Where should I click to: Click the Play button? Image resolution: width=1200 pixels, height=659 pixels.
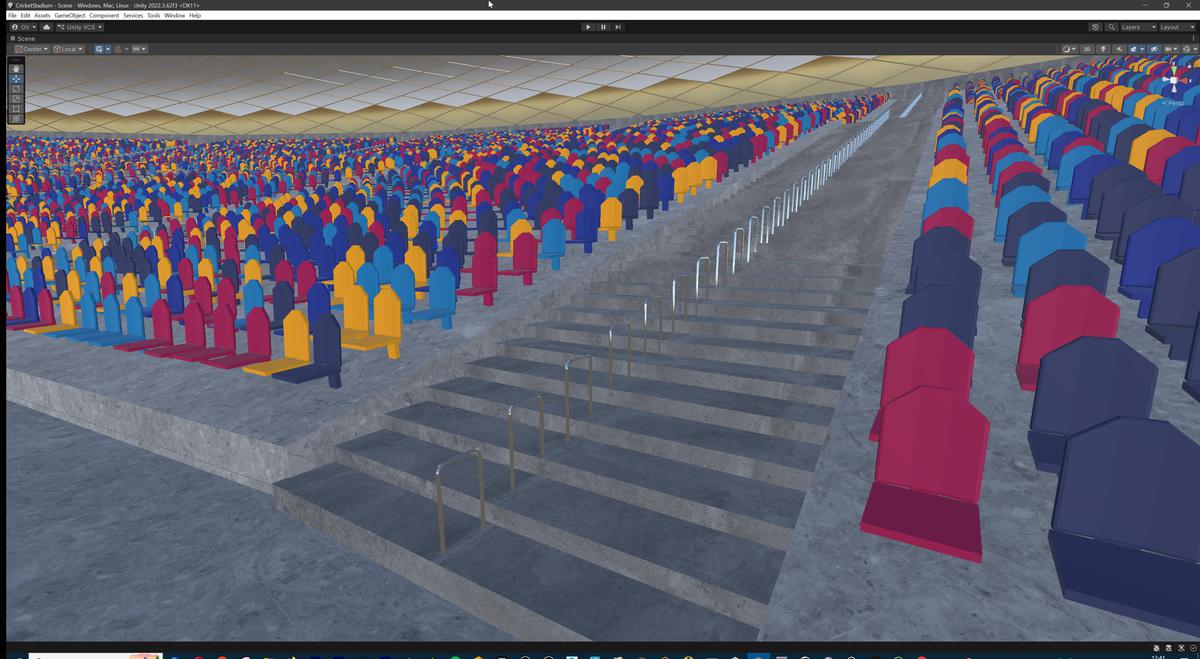tap(587, 27)
